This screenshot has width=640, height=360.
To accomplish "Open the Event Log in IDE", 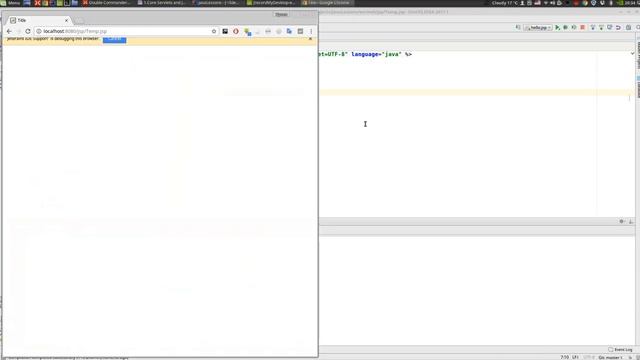I will pyautogui.click(x=620, y=350).
